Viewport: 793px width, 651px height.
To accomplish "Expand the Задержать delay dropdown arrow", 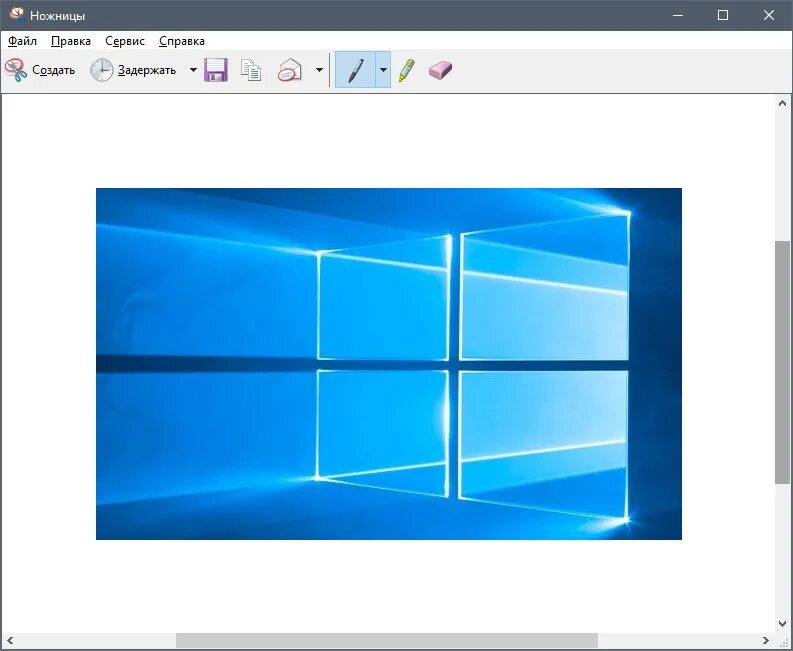I will [x=193, y=70].
